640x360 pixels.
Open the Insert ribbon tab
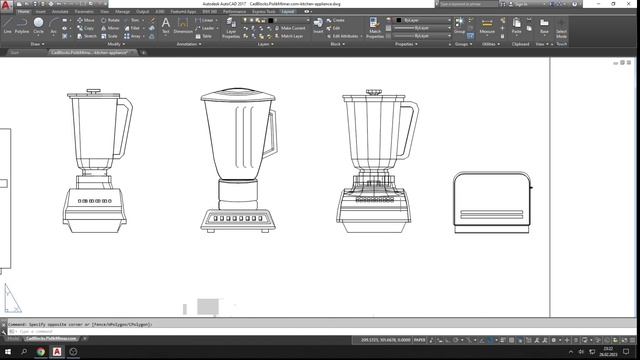pyautogui.click(x=40, y=11)
